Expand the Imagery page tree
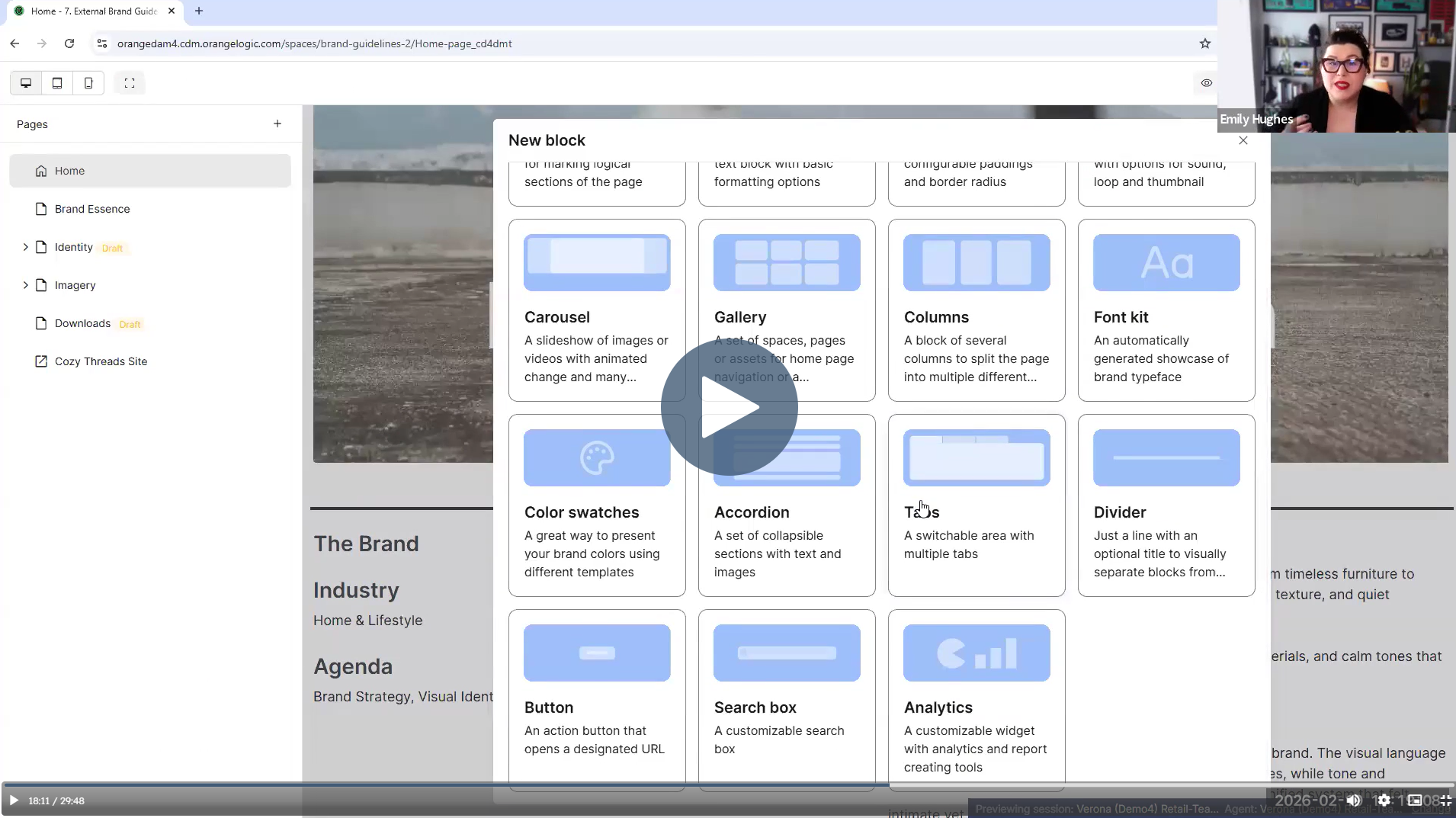 click(25, 285)
